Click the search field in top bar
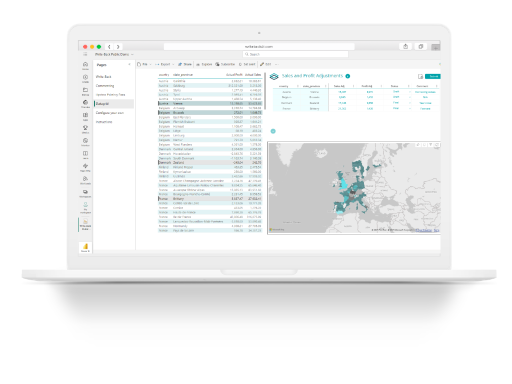Image resolution: width=512 pixels, height=384 pixels. click(296, 54)
